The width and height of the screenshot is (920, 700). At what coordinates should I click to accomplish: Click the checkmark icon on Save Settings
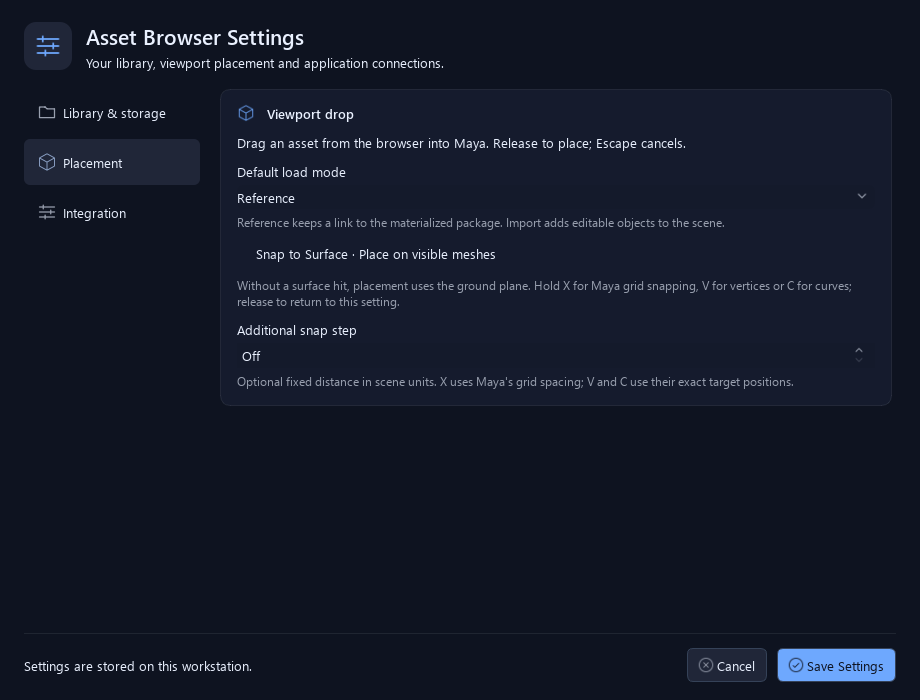tap(796, 665)
